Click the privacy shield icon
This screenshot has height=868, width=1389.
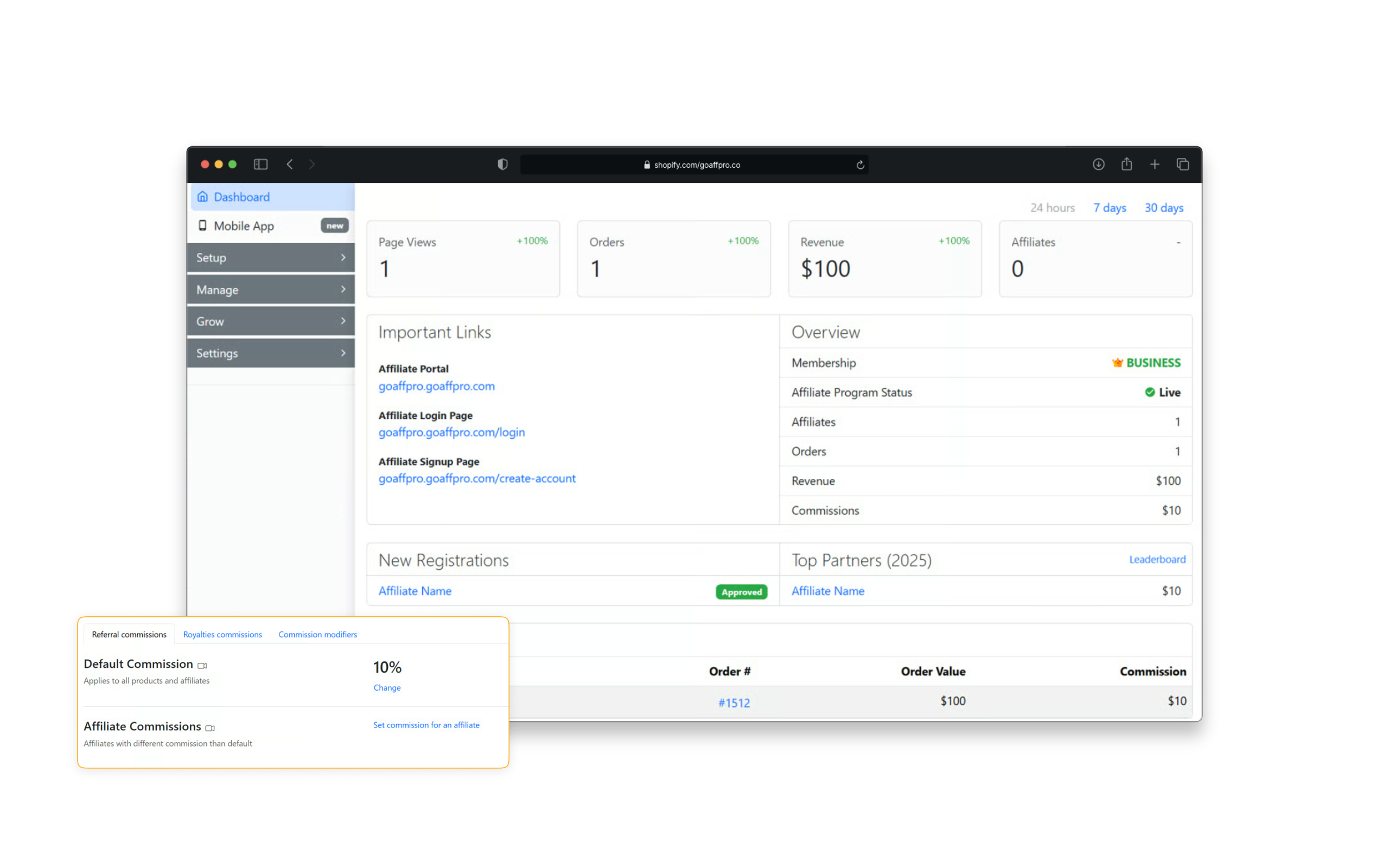coord(502,164)
